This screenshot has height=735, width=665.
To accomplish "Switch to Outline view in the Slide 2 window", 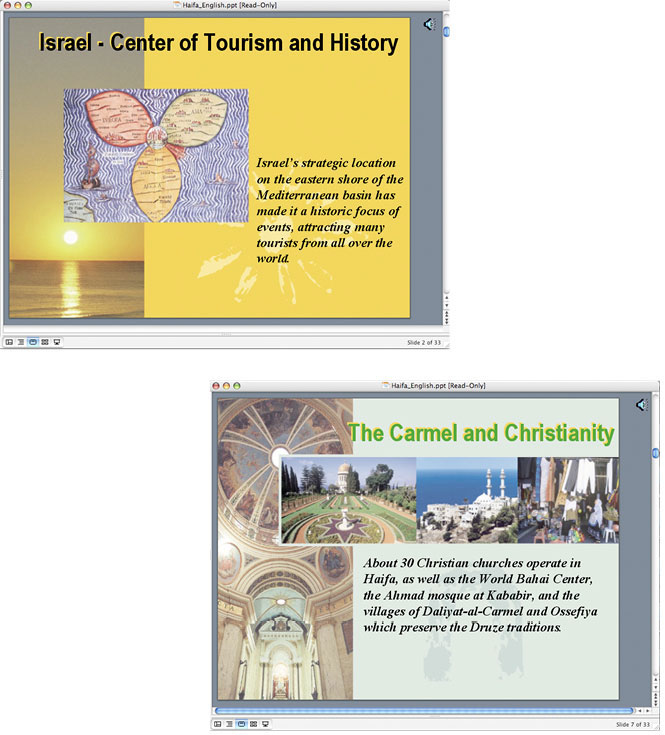I will click(x=21, y=341).
